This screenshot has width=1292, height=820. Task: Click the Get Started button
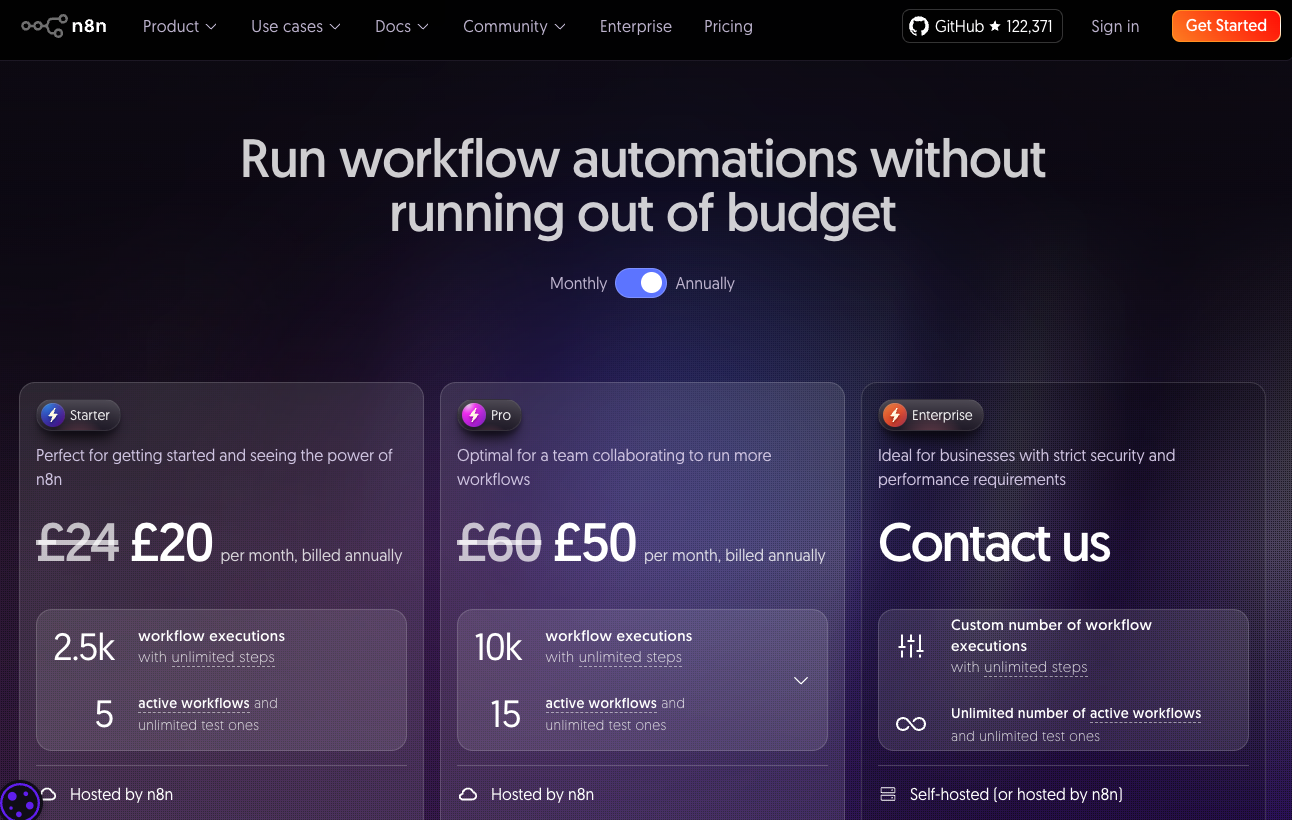point(1226,26)
